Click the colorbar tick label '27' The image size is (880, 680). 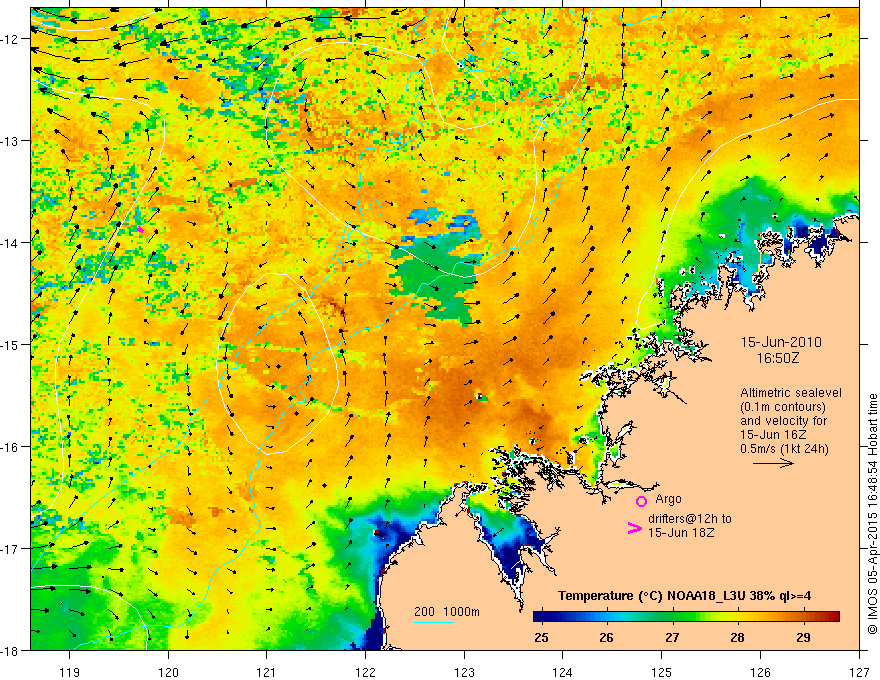(x=672, y=637)
